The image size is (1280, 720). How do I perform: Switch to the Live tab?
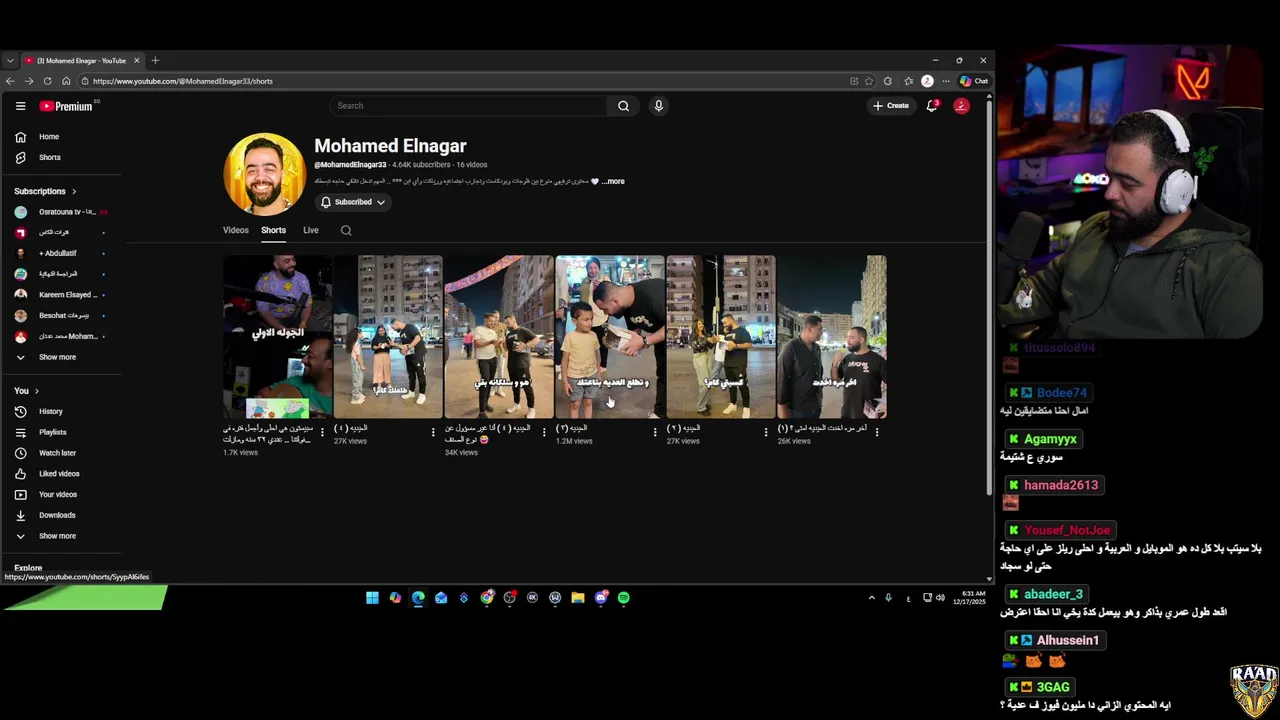pos(311,230)
